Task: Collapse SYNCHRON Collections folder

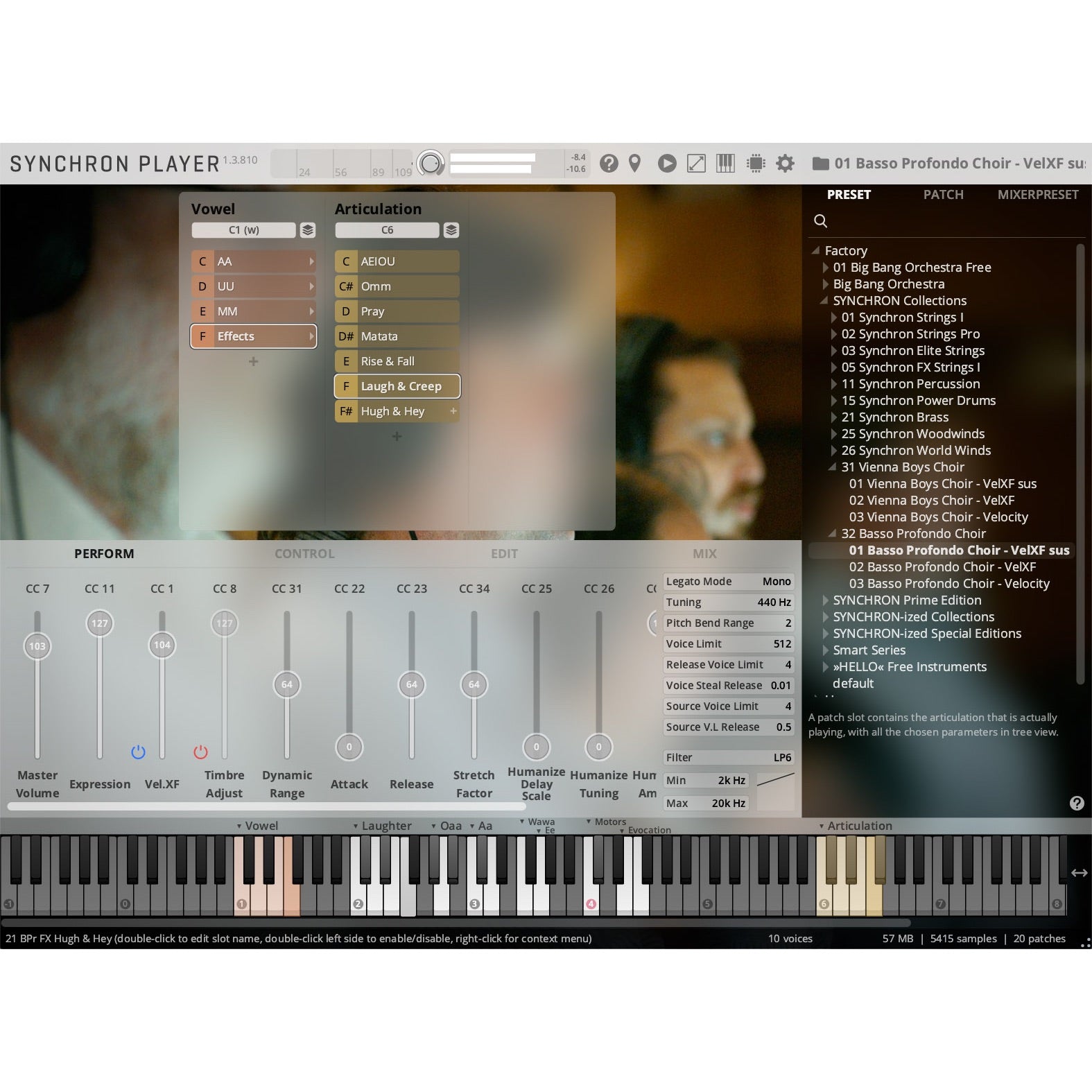Action: tap(824, 300)
